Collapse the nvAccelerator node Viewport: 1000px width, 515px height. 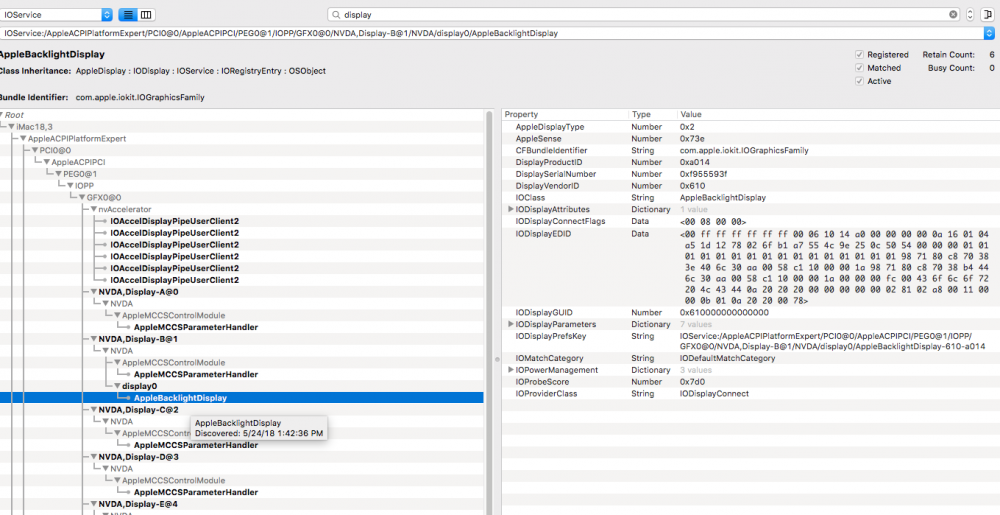pyautogui.click(x=94, y=209)
